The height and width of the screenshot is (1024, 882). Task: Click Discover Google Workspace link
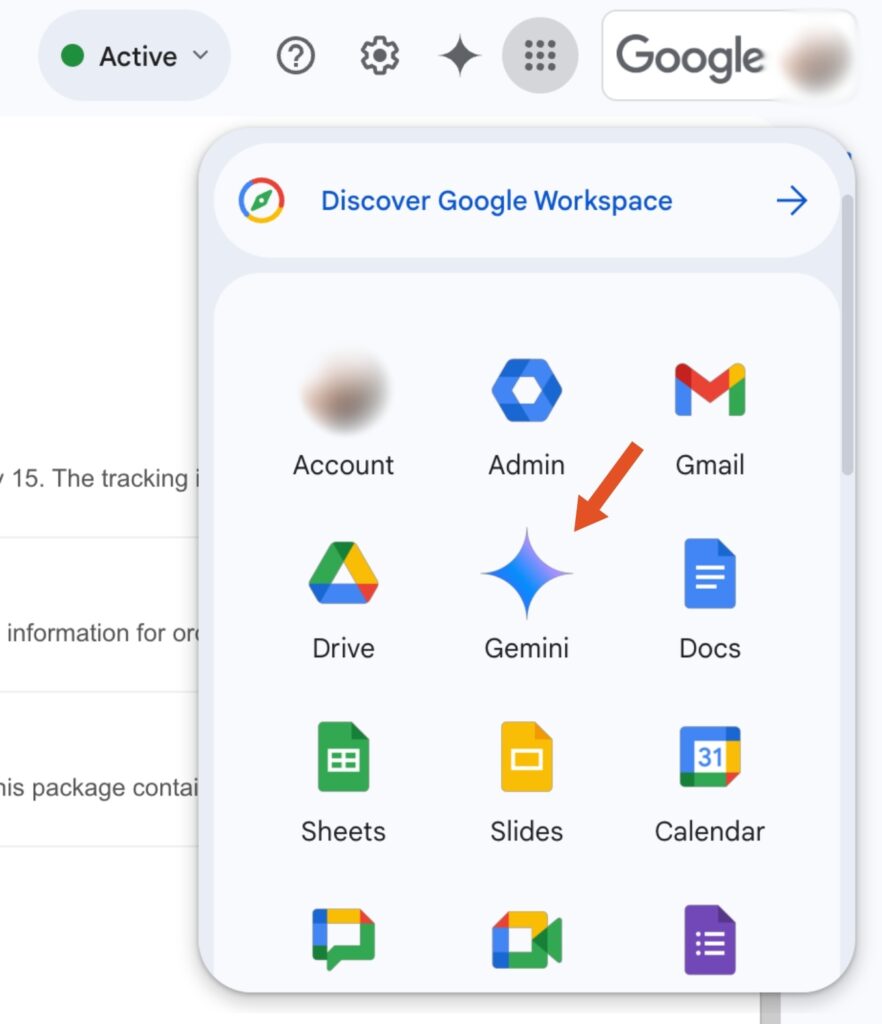coord(496,200)
